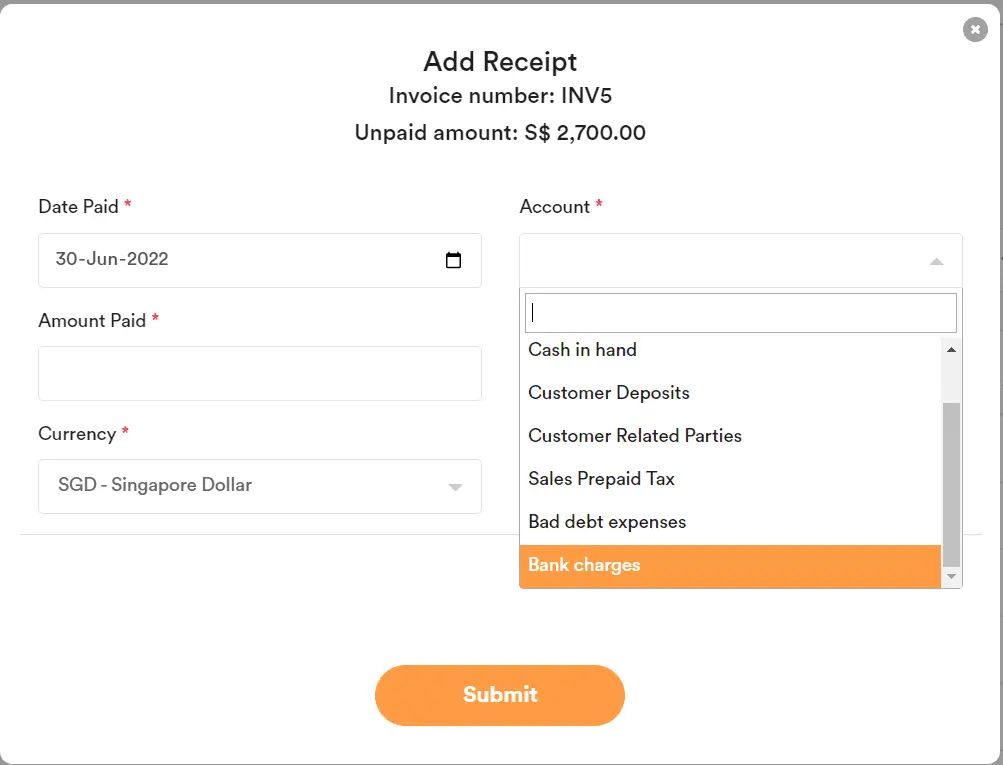Click the Account dropdown collapse arrow
Image resolution: width=1003 pixels, height=765 pixels.
click(936, 261)
